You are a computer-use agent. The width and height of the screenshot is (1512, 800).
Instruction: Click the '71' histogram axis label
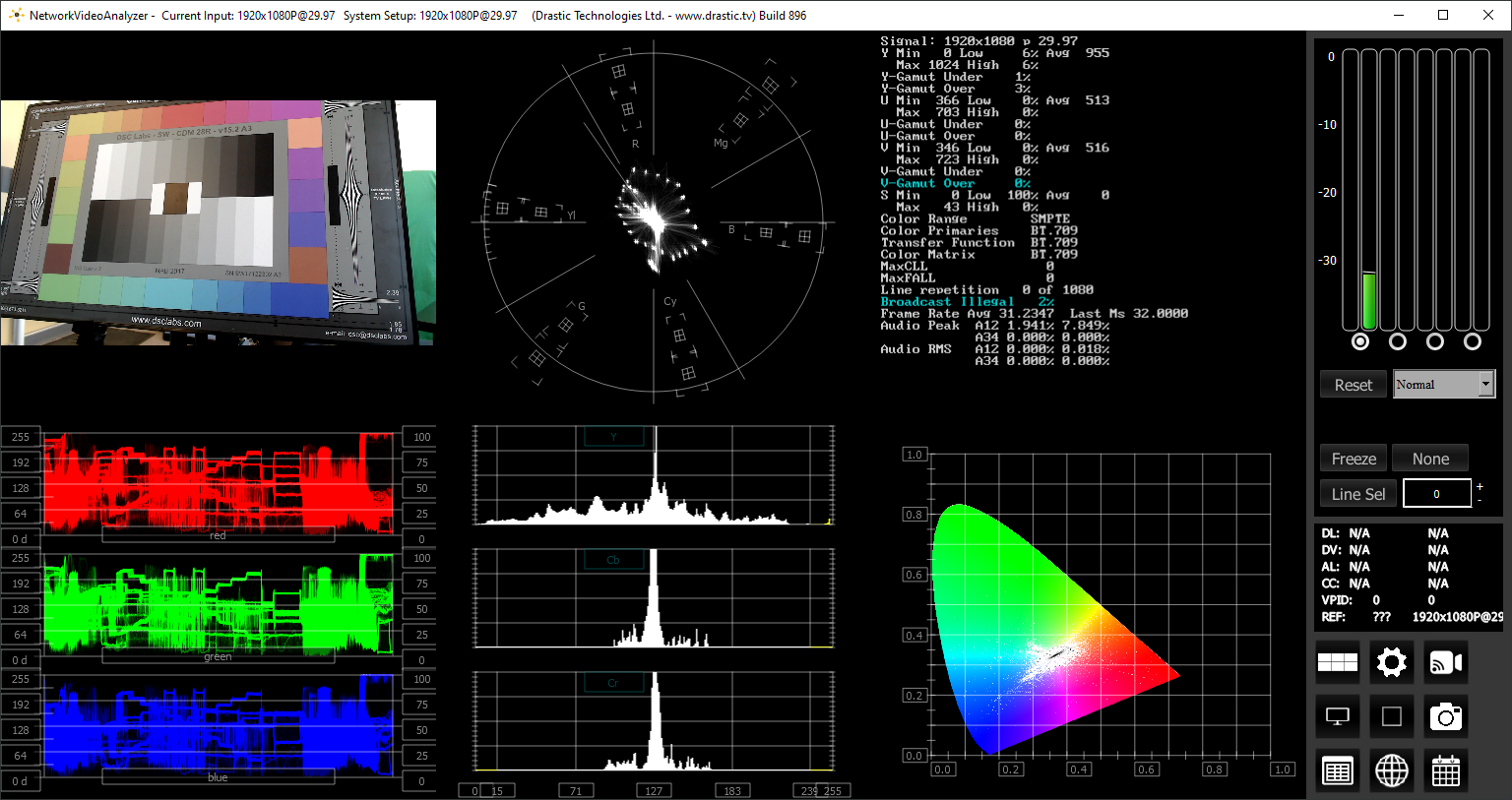[576, 790]
